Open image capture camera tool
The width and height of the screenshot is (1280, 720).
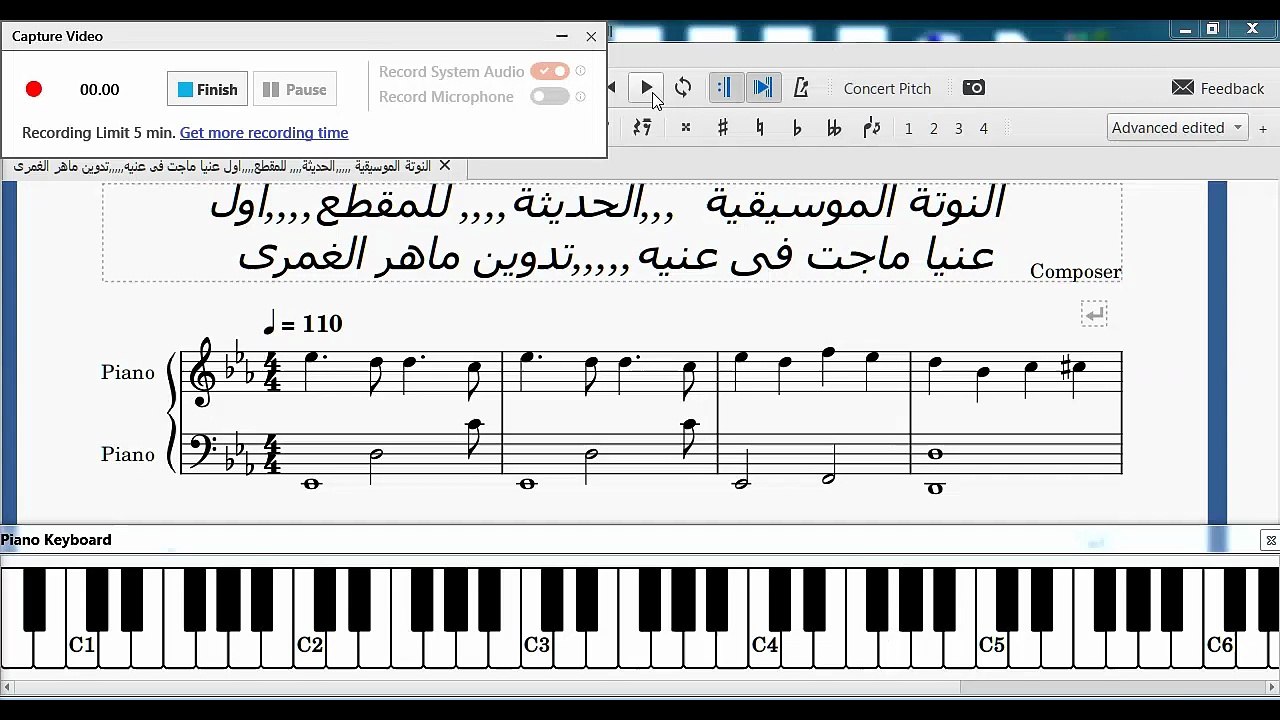tap(973, 88)
